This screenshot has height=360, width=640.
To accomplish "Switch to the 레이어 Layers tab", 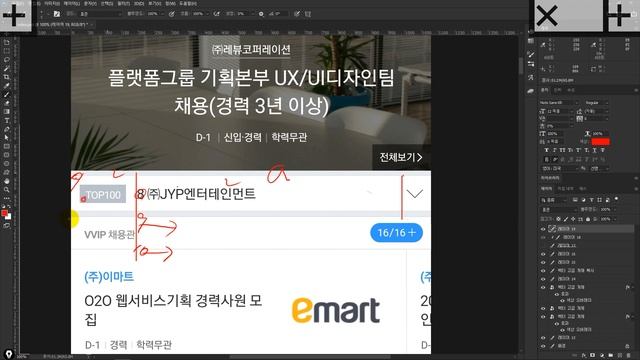I will pos(546,189).
